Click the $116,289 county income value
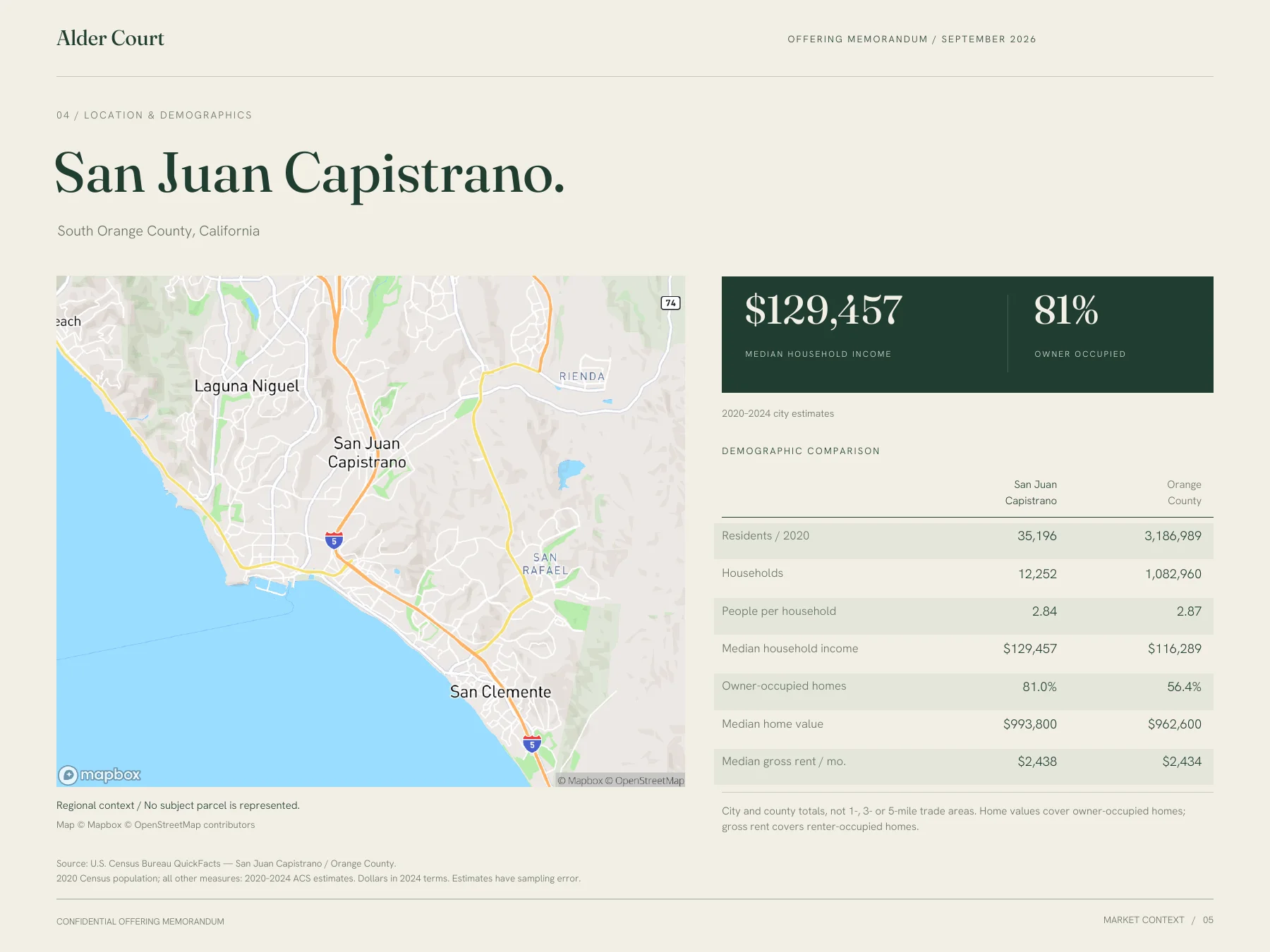Image resolution: width=1270 pixels, height=952 pixels. click(x=1174, y=649)
